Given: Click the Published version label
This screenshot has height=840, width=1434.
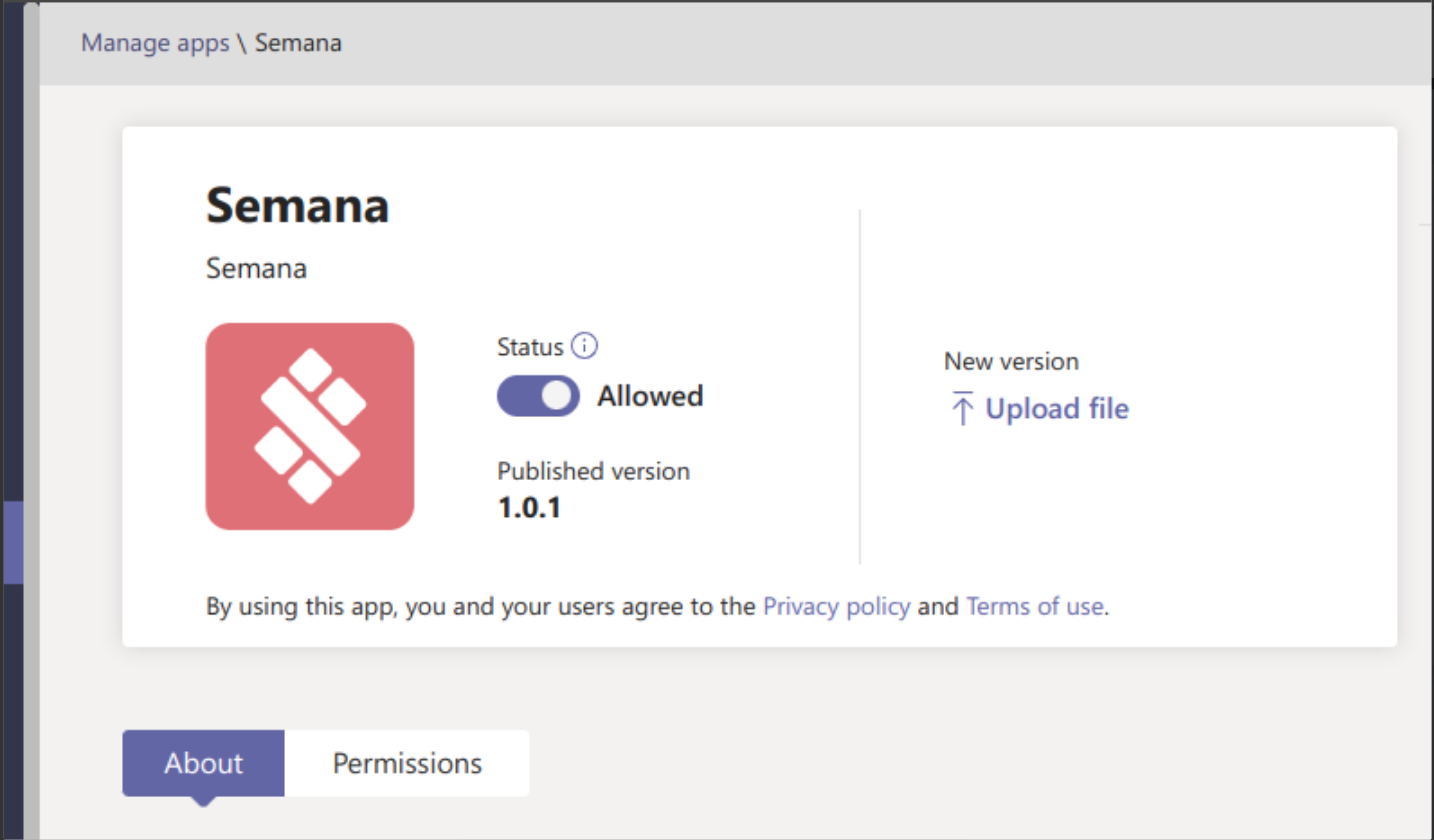Looking at the screenshot, I should point(593,471).
